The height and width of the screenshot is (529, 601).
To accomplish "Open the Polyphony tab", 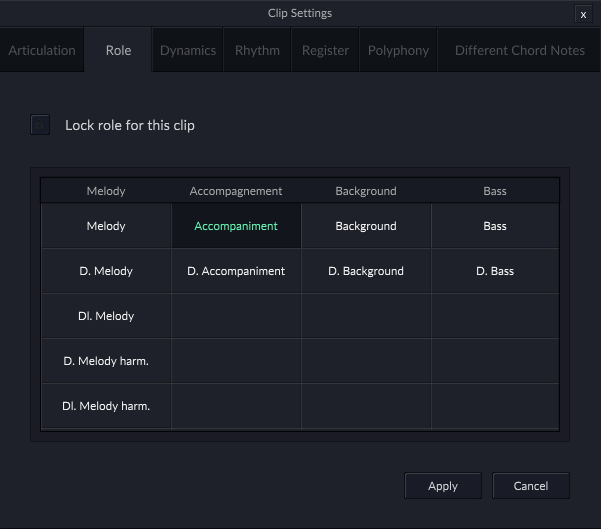I will (398, 51).
